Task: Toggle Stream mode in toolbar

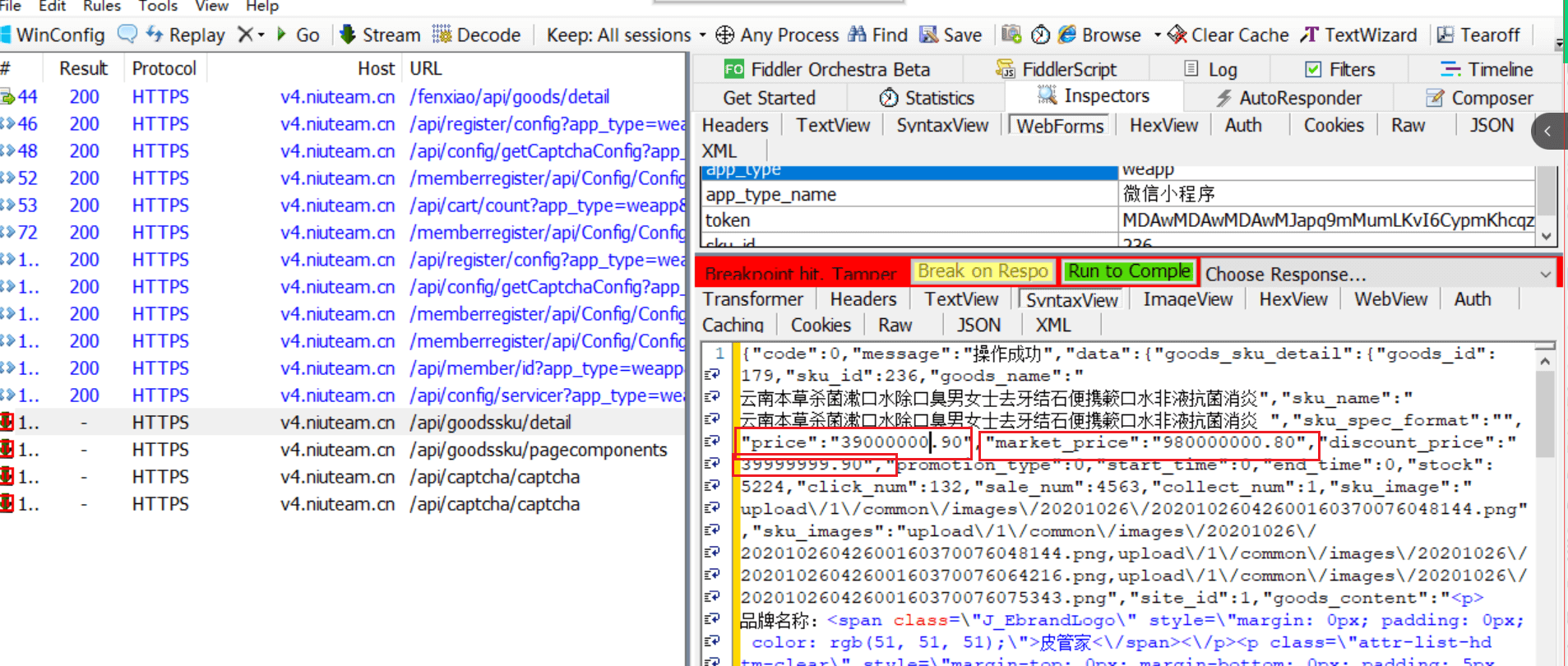Action: [x=380, y=35]
